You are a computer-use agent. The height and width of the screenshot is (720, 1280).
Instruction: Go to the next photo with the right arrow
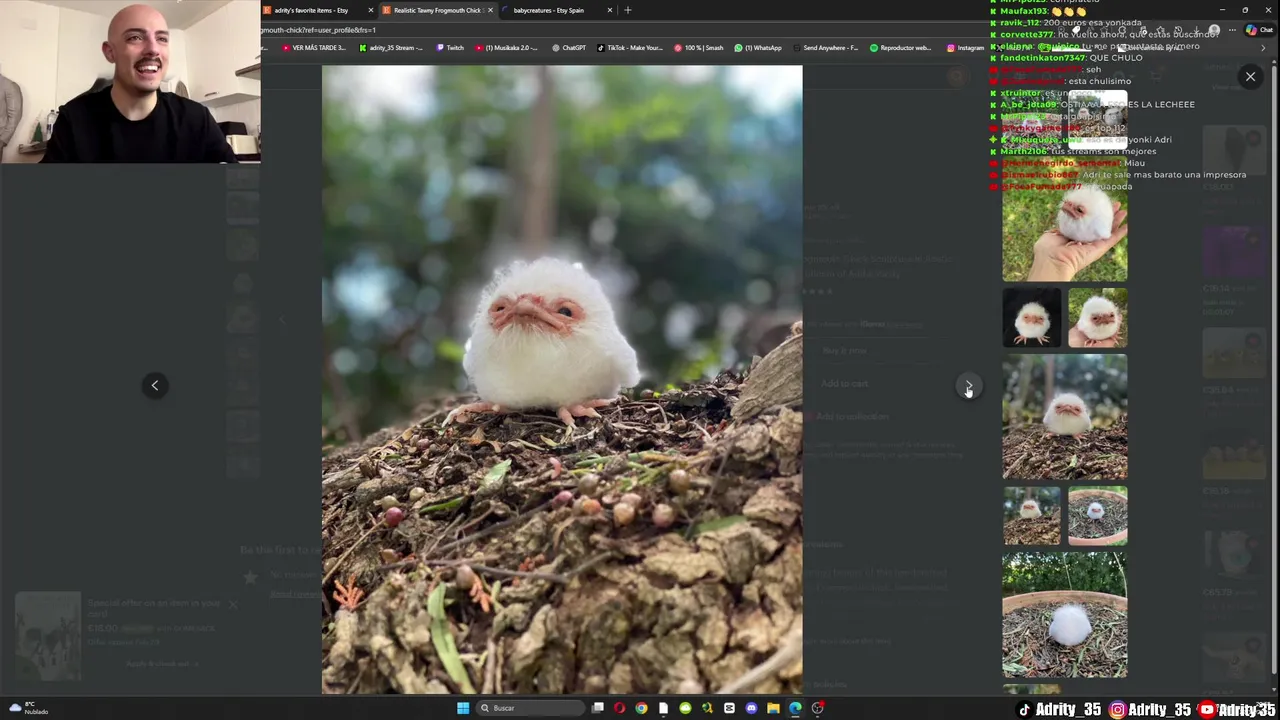click(x=968, y=386)
